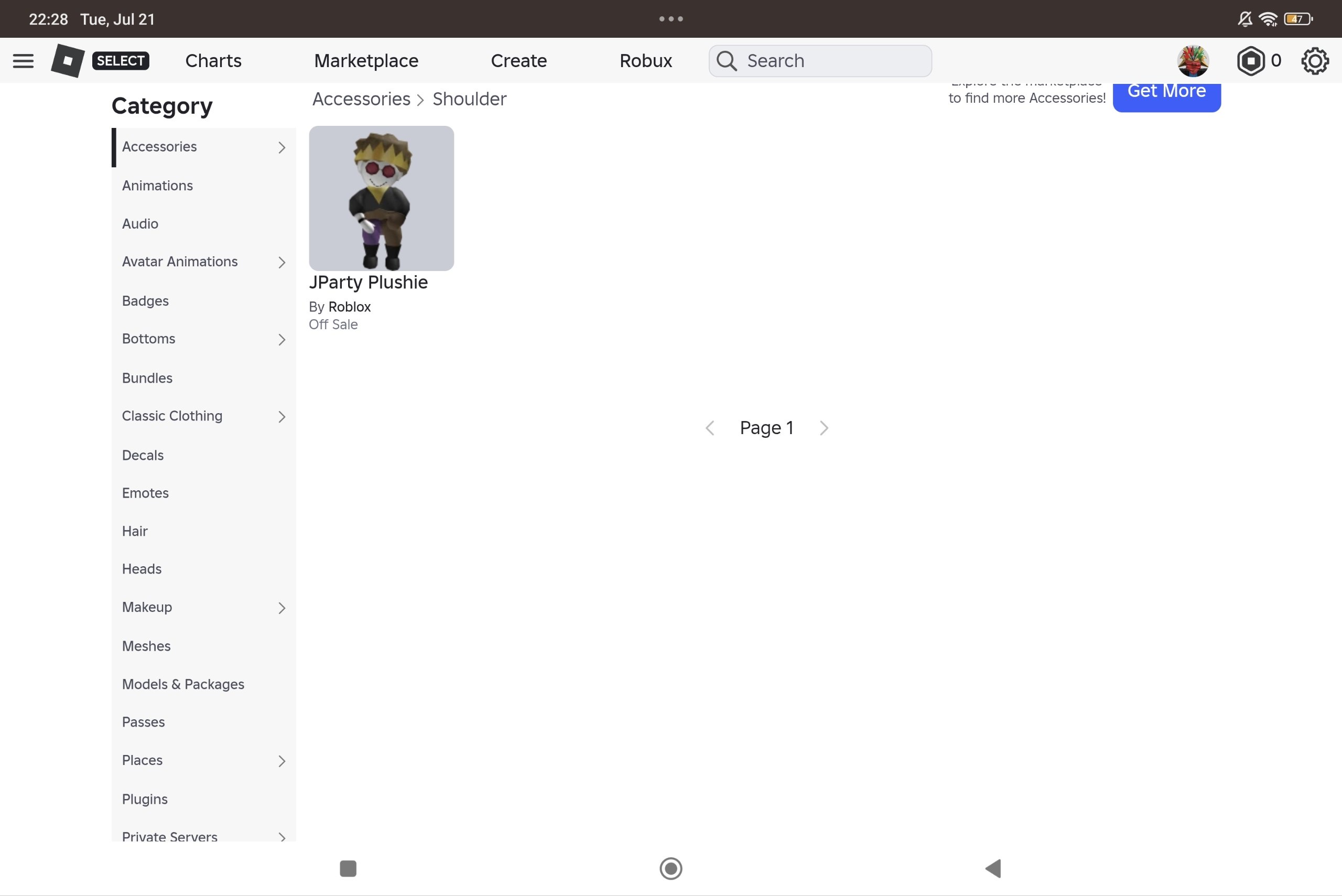Expand the Avatar Animations submenu
Image resolution: width=1342 pixels, height=896 pixels.
point(282,262)
